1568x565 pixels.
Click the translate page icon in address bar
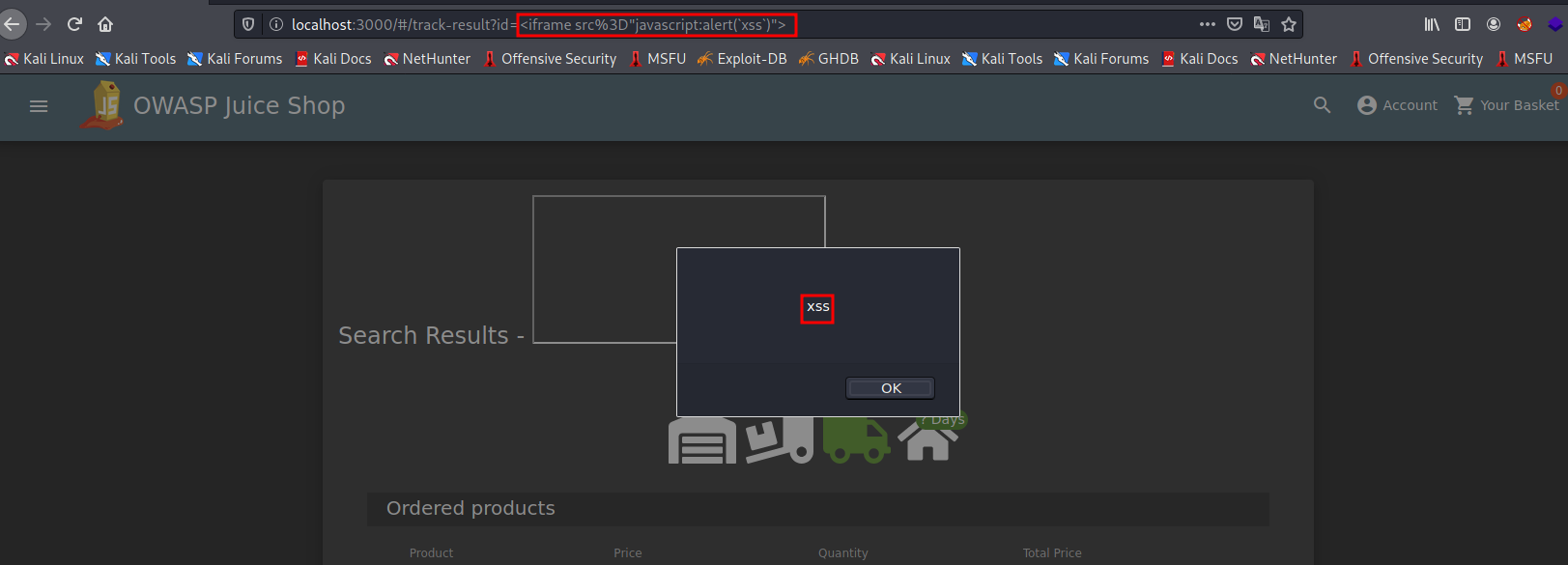point(1262,24)
